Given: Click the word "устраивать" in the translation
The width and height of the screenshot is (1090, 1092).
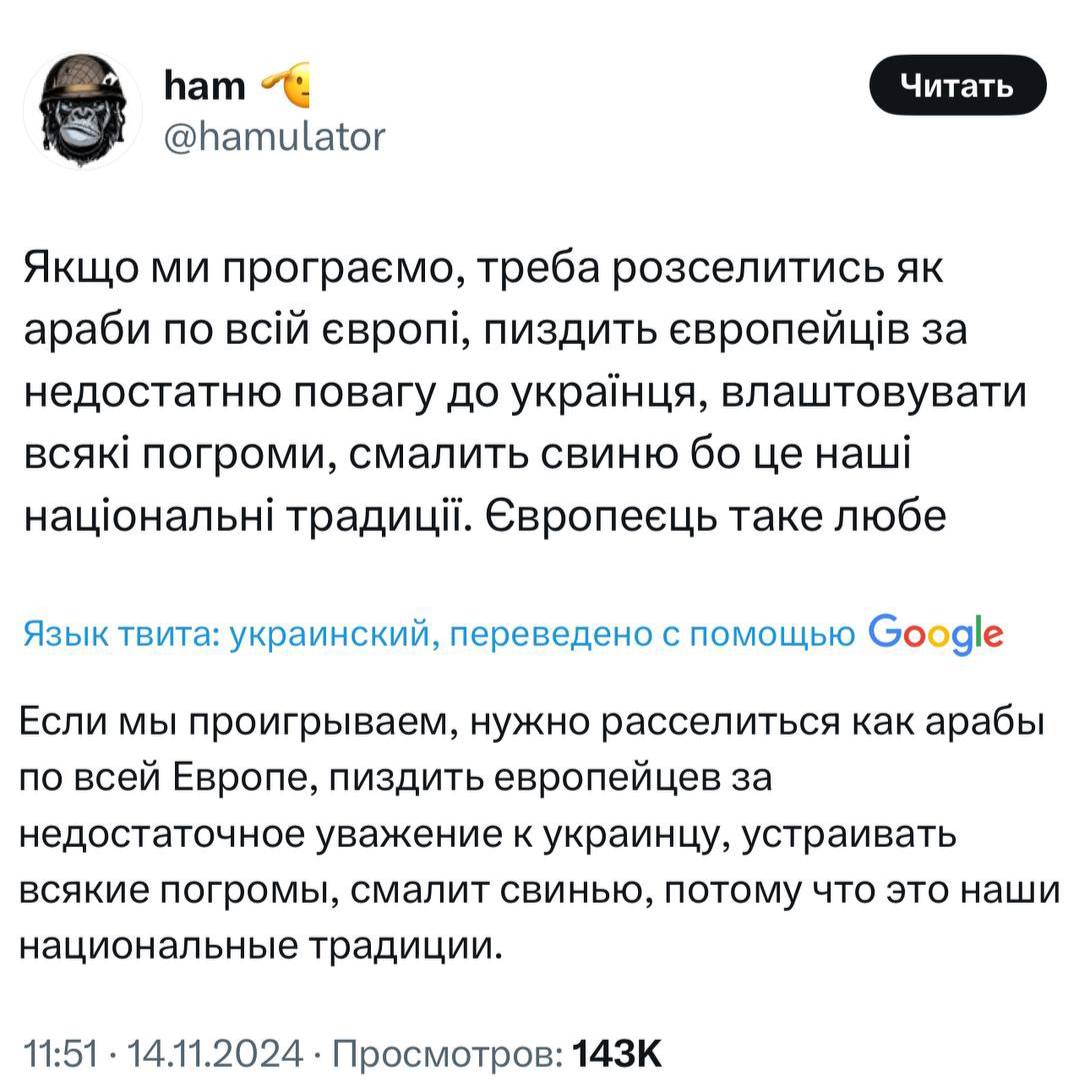Looking at the screenshot, I should pos(849,834).
